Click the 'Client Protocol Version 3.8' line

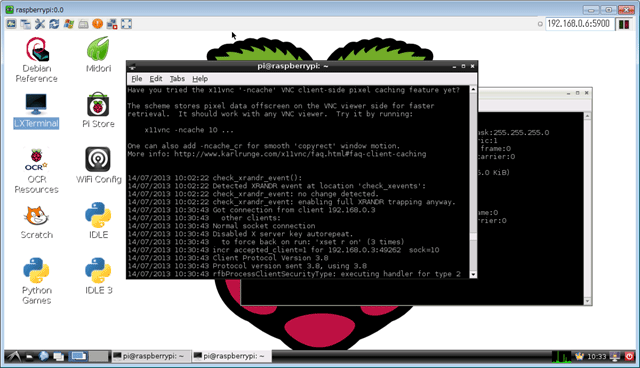tap(270, 258)
